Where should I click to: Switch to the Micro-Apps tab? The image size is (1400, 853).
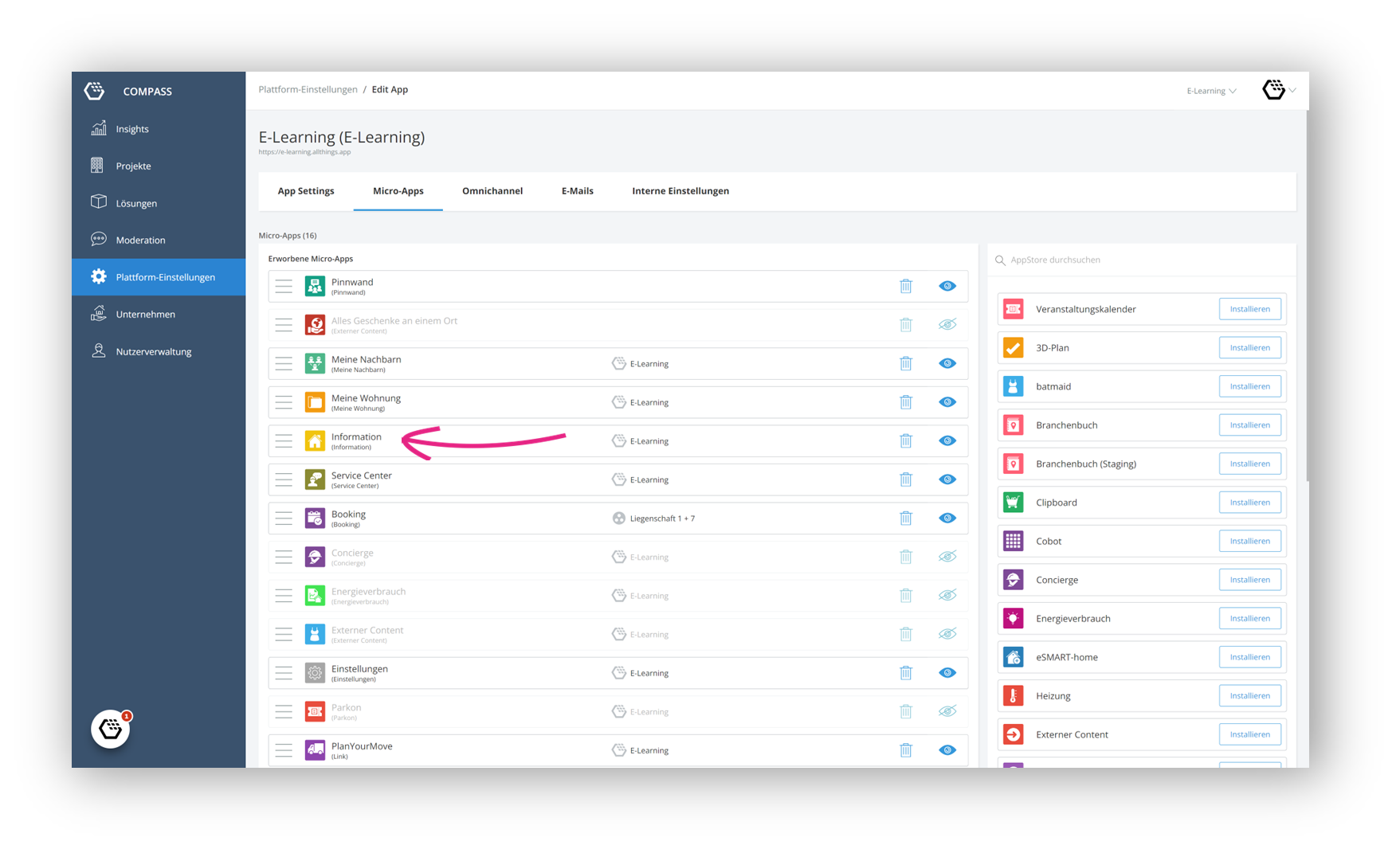tap(398, 191)
